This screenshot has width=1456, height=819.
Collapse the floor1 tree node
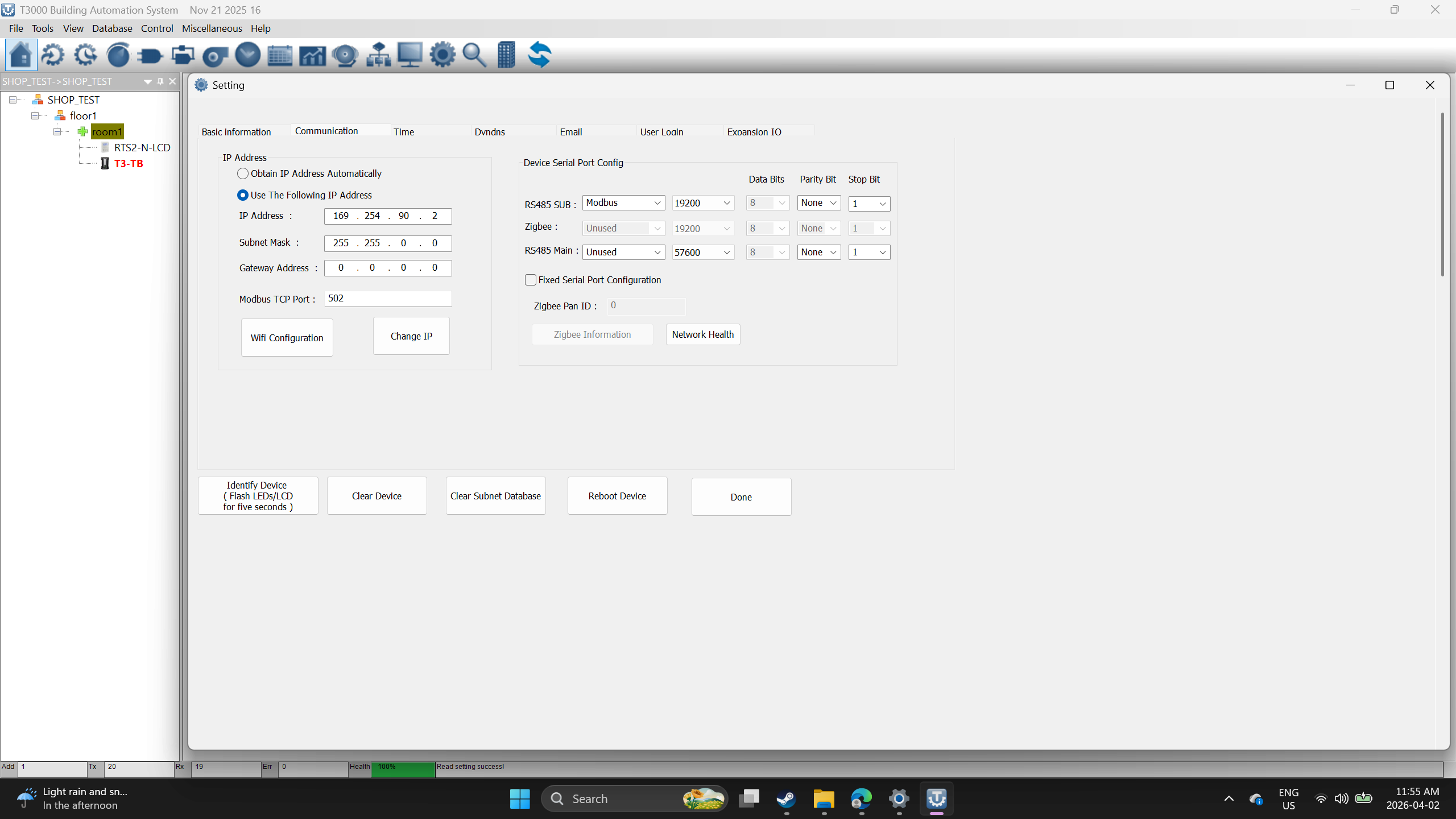[35, 115]
